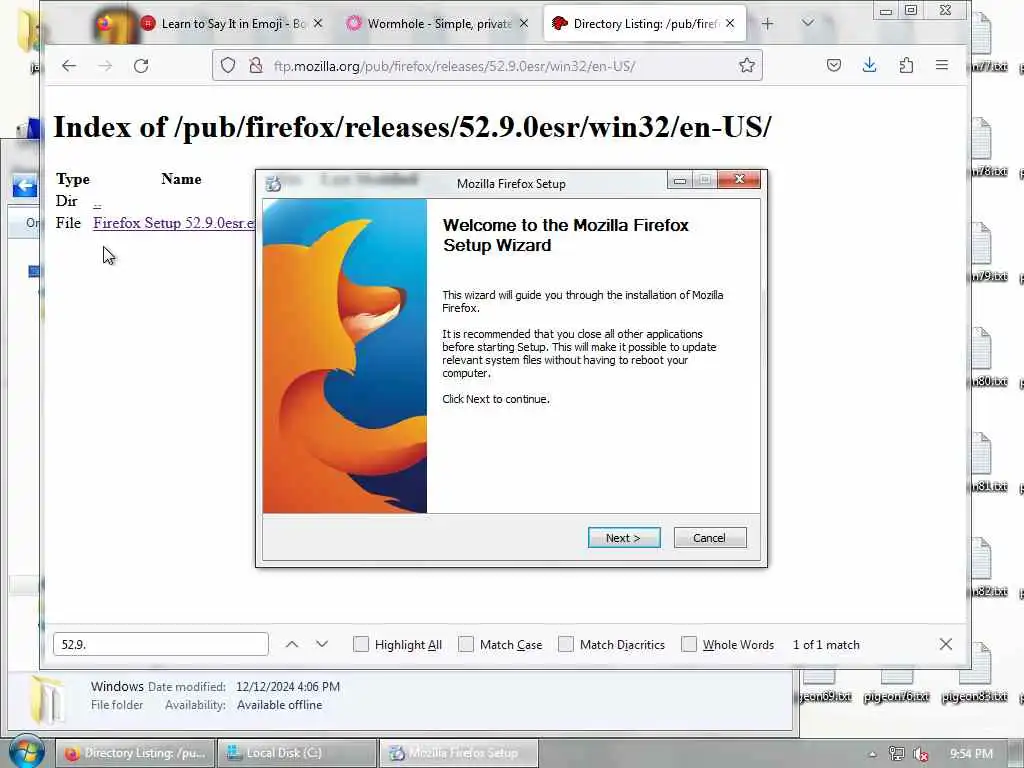Screen dimensions: 1024x768
Task: Close the Wormhole tab
Action: point(524,24)
